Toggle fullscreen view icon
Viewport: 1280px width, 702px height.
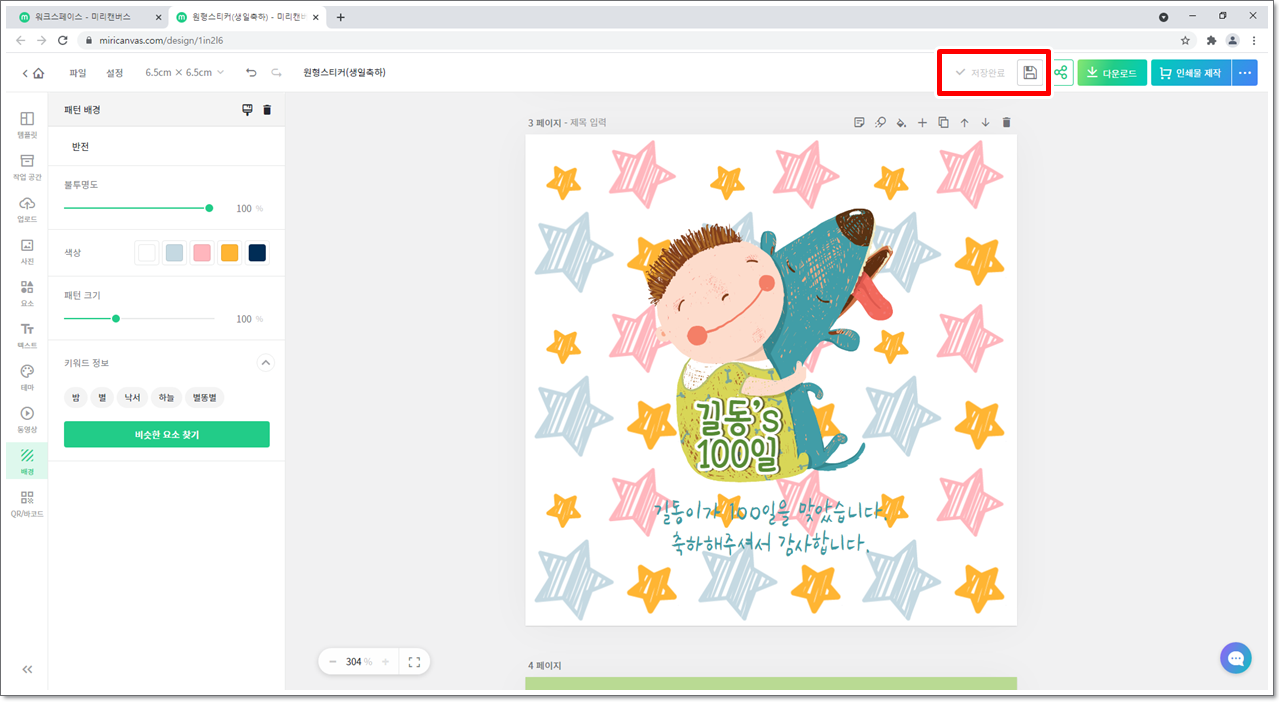pos(414,661)
